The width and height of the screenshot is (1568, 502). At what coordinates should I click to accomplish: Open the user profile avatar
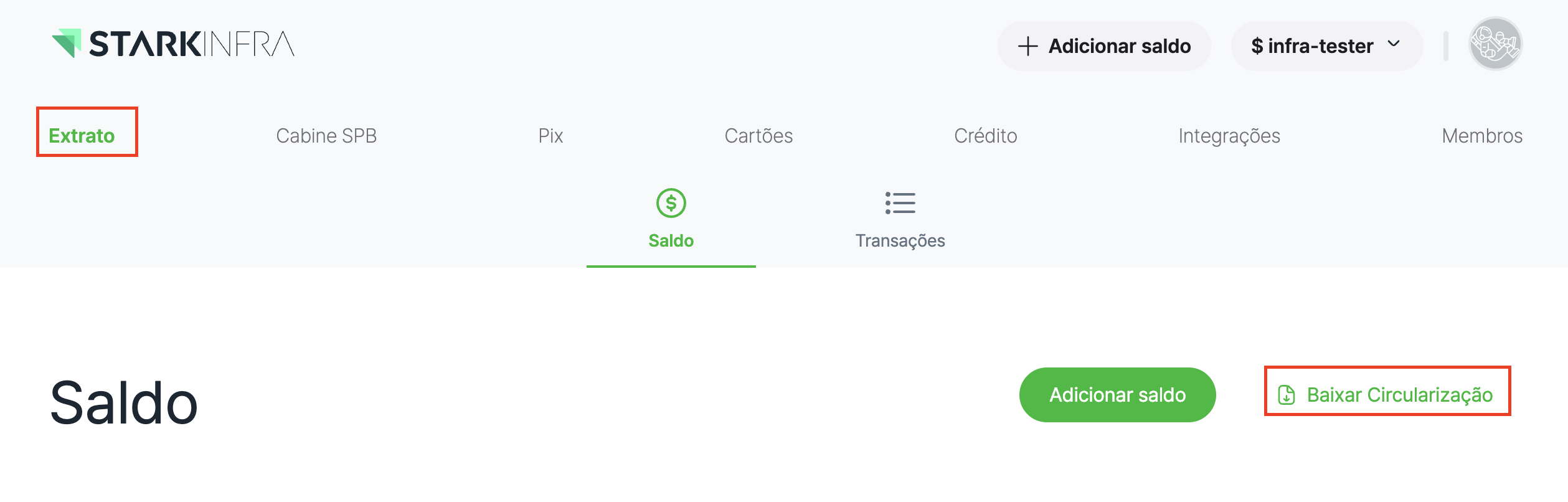pyautogui.click(x=1495, y=44)
